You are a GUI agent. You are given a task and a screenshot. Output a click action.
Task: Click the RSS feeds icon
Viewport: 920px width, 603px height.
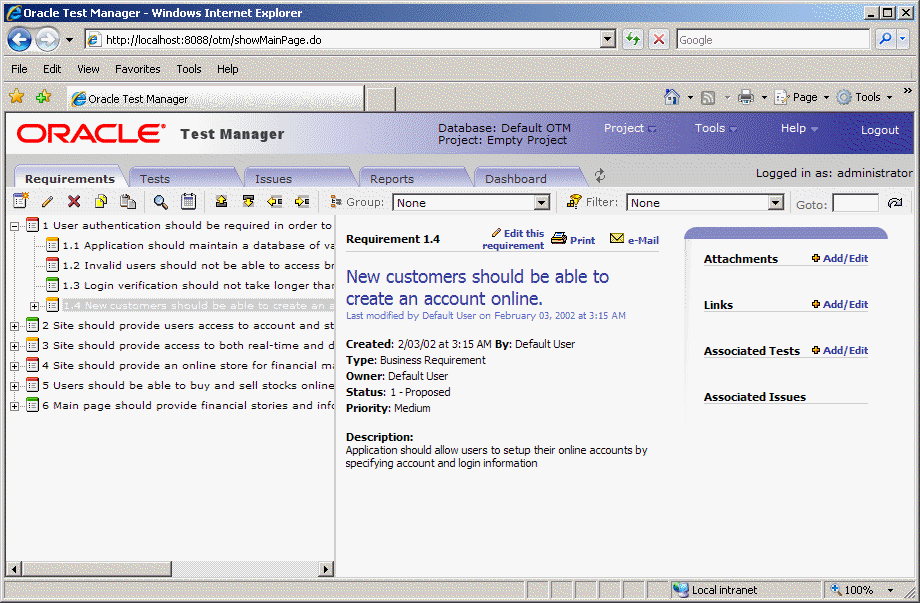pyautogui.click(x=708, y=97)
